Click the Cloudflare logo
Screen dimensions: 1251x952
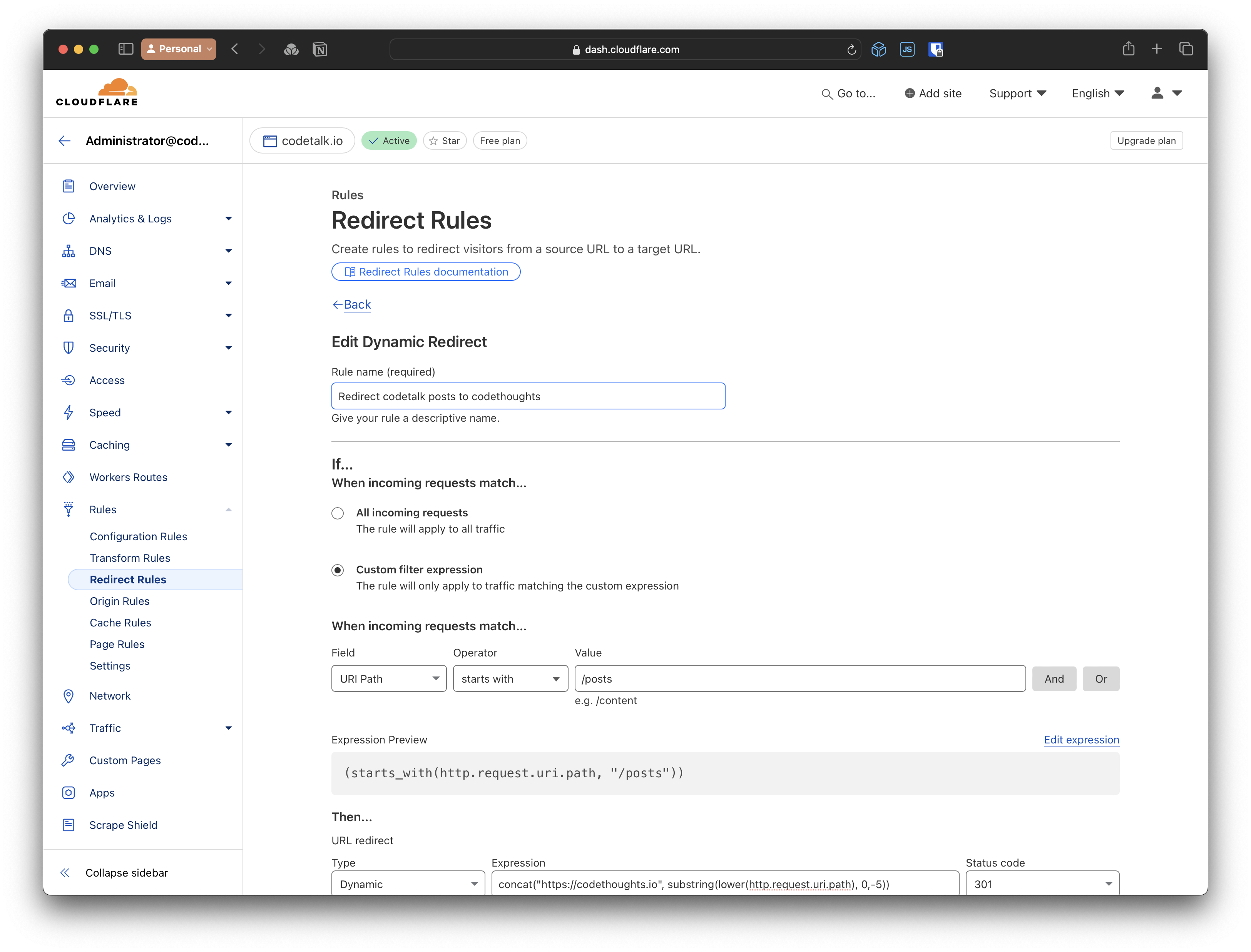(97, 93)
